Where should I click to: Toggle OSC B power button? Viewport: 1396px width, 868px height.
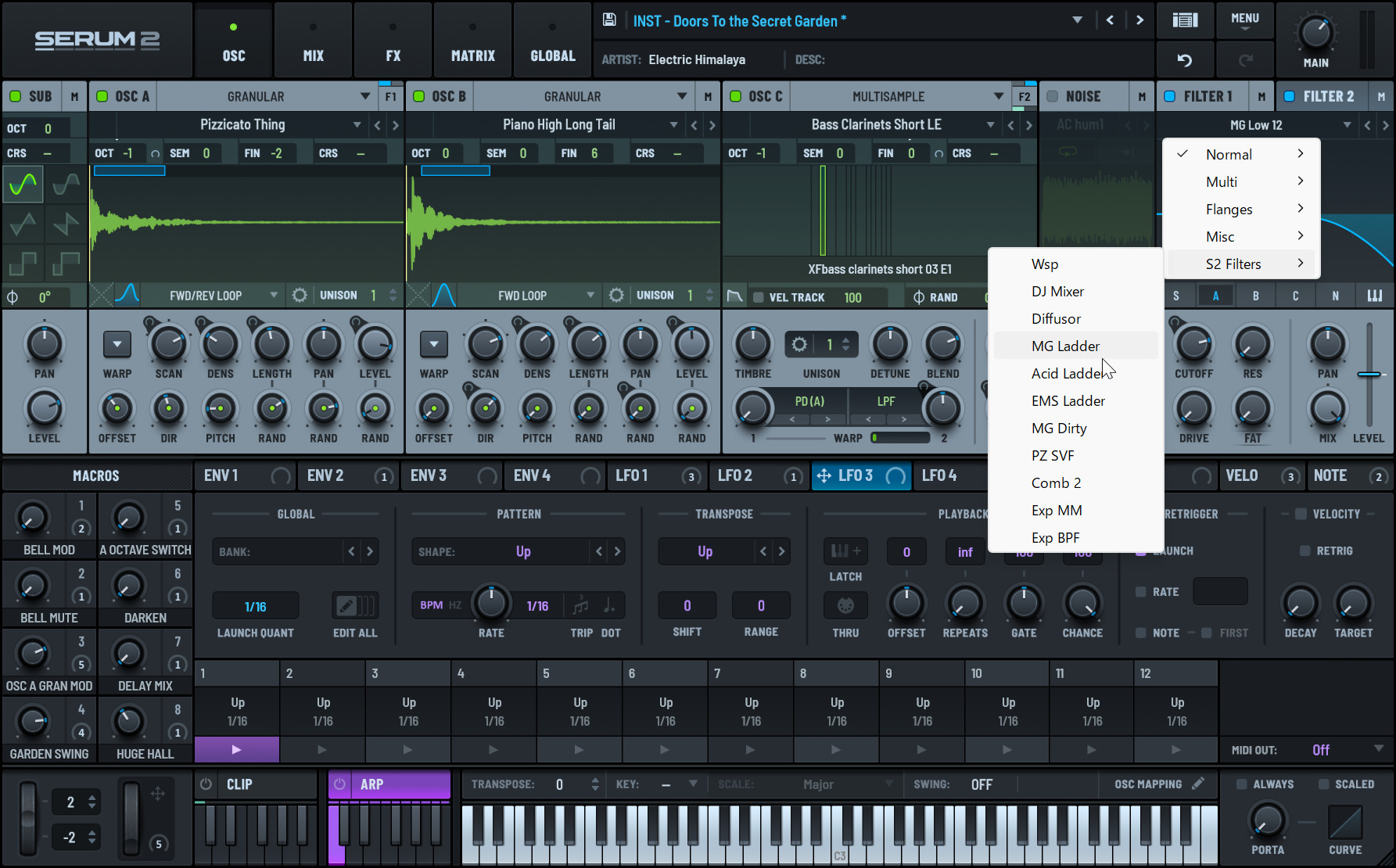[419, 96]
